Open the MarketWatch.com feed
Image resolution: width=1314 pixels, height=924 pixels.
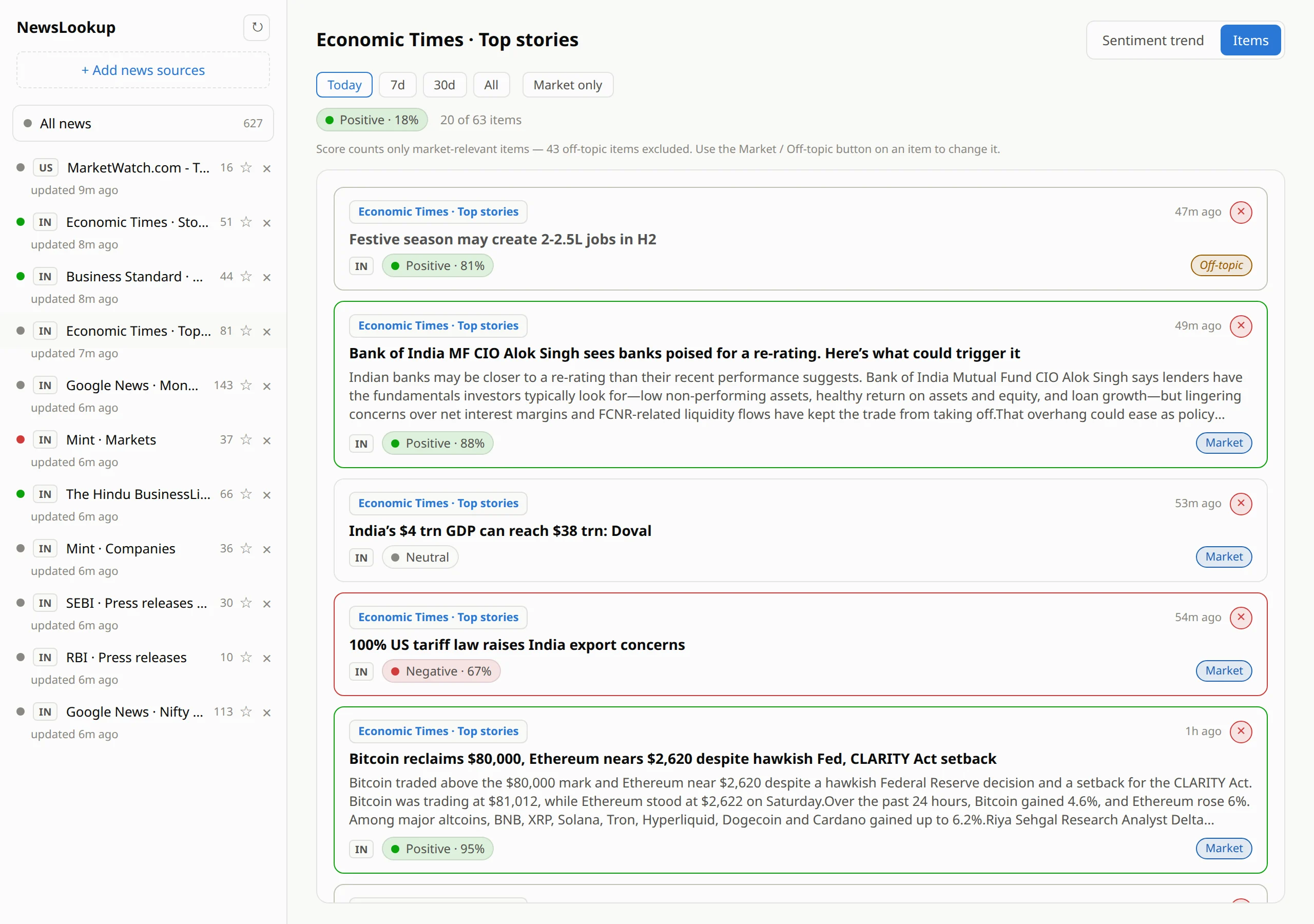point(138,167)
